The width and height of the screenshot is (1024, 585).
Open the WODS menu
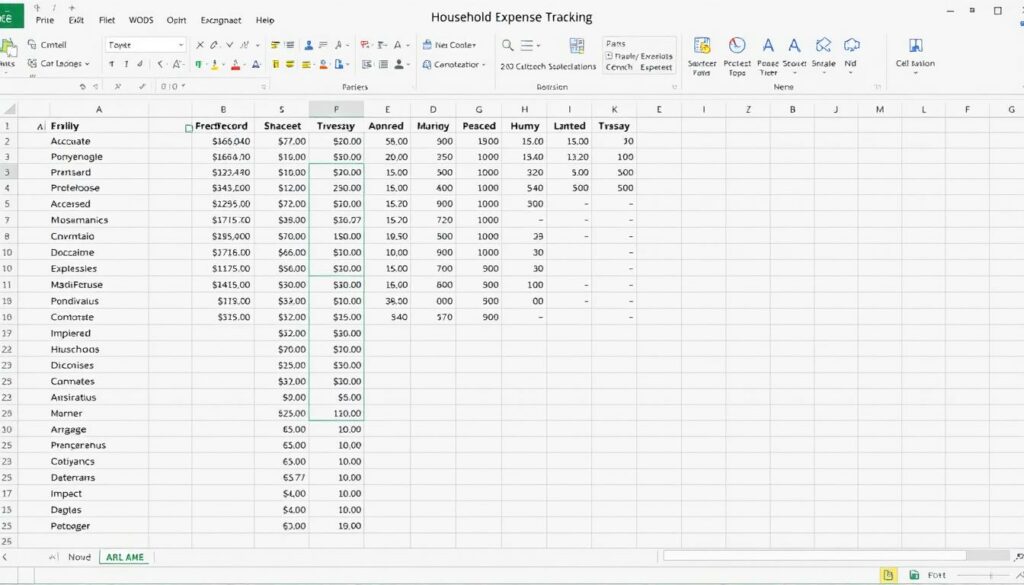(x=141, y=20)
